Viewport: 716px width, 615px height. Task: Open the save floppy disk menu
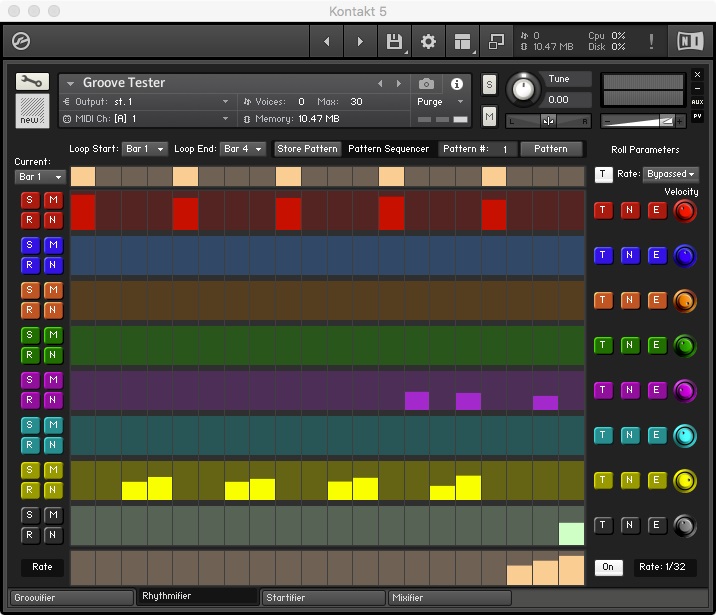click(x=394, y=42)
